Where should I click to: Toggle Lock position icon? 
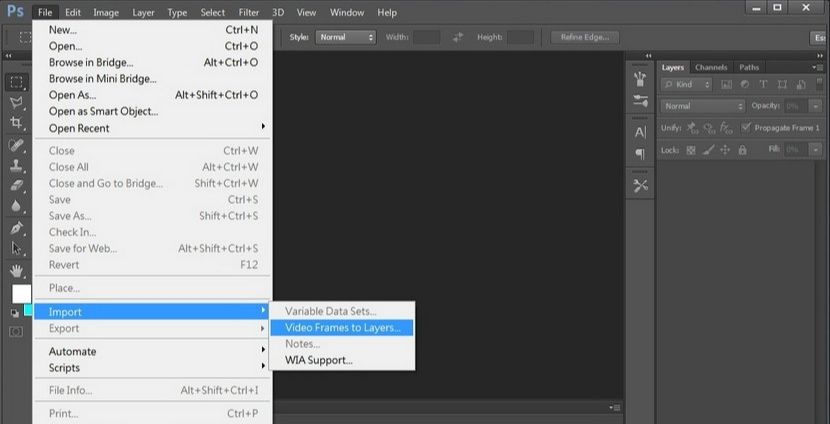click(725, 150)
